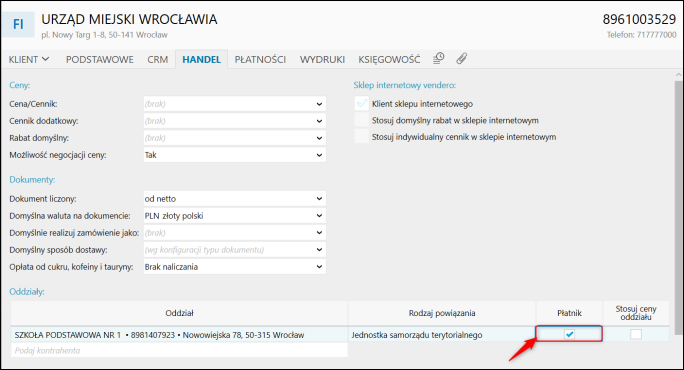Open Możliwość negocjacji ceny dropdown
The height and width of the screenshot is (370, 684).
tap(235, 155)
